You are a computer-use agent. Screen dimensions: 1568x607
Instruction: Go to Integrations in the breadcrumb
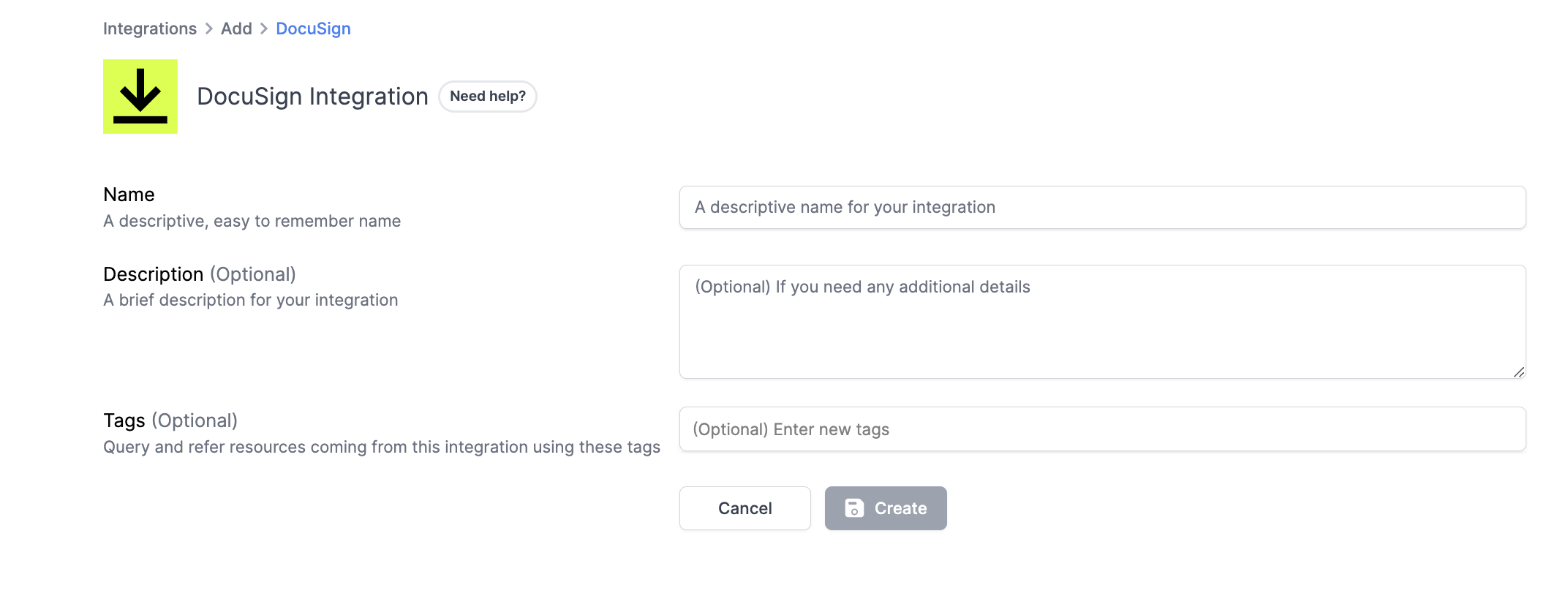tap(150, 29)
